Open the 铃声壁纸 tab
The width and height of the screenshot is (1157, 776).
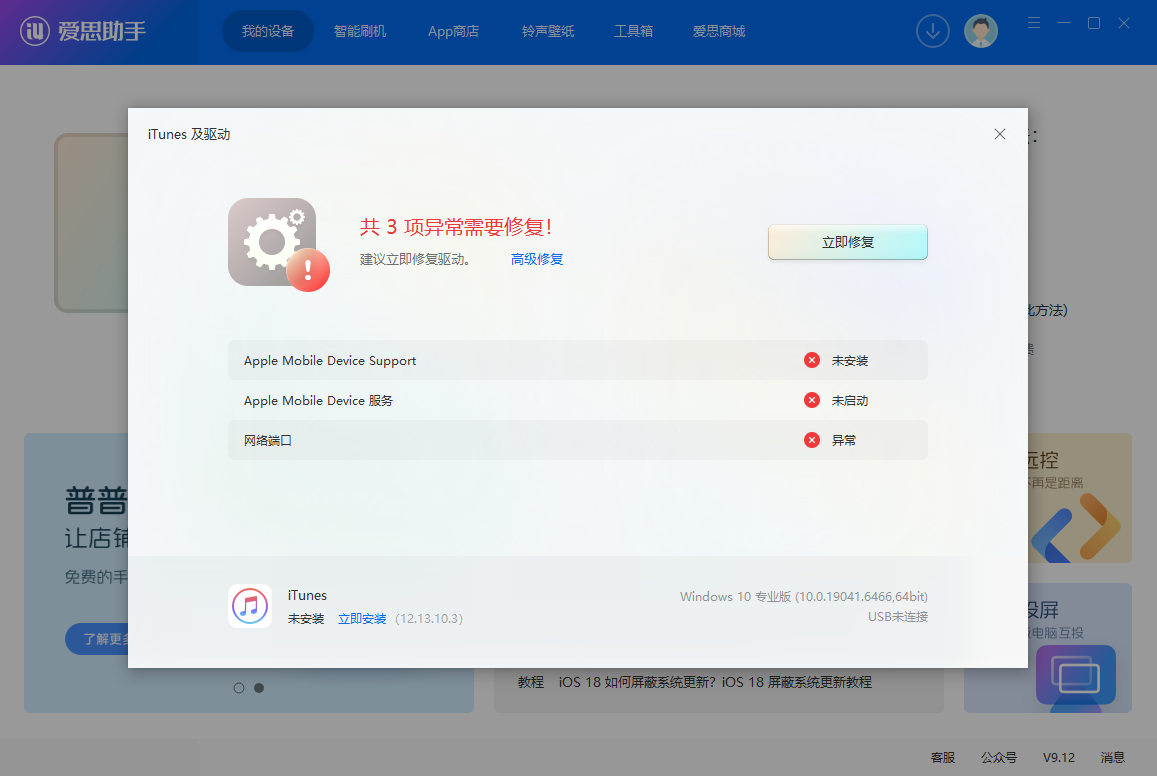point(548,31)
